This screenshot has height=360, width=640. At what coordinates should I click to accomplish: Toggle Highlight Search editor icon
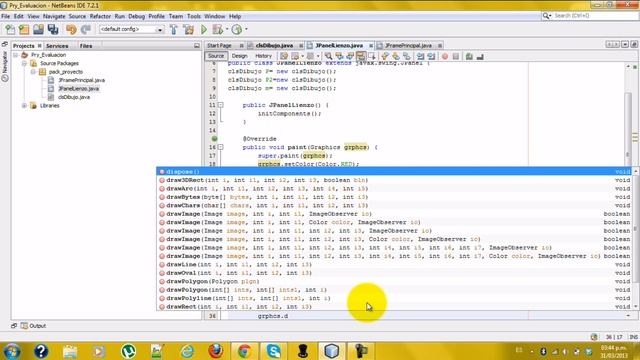point(361,56)
